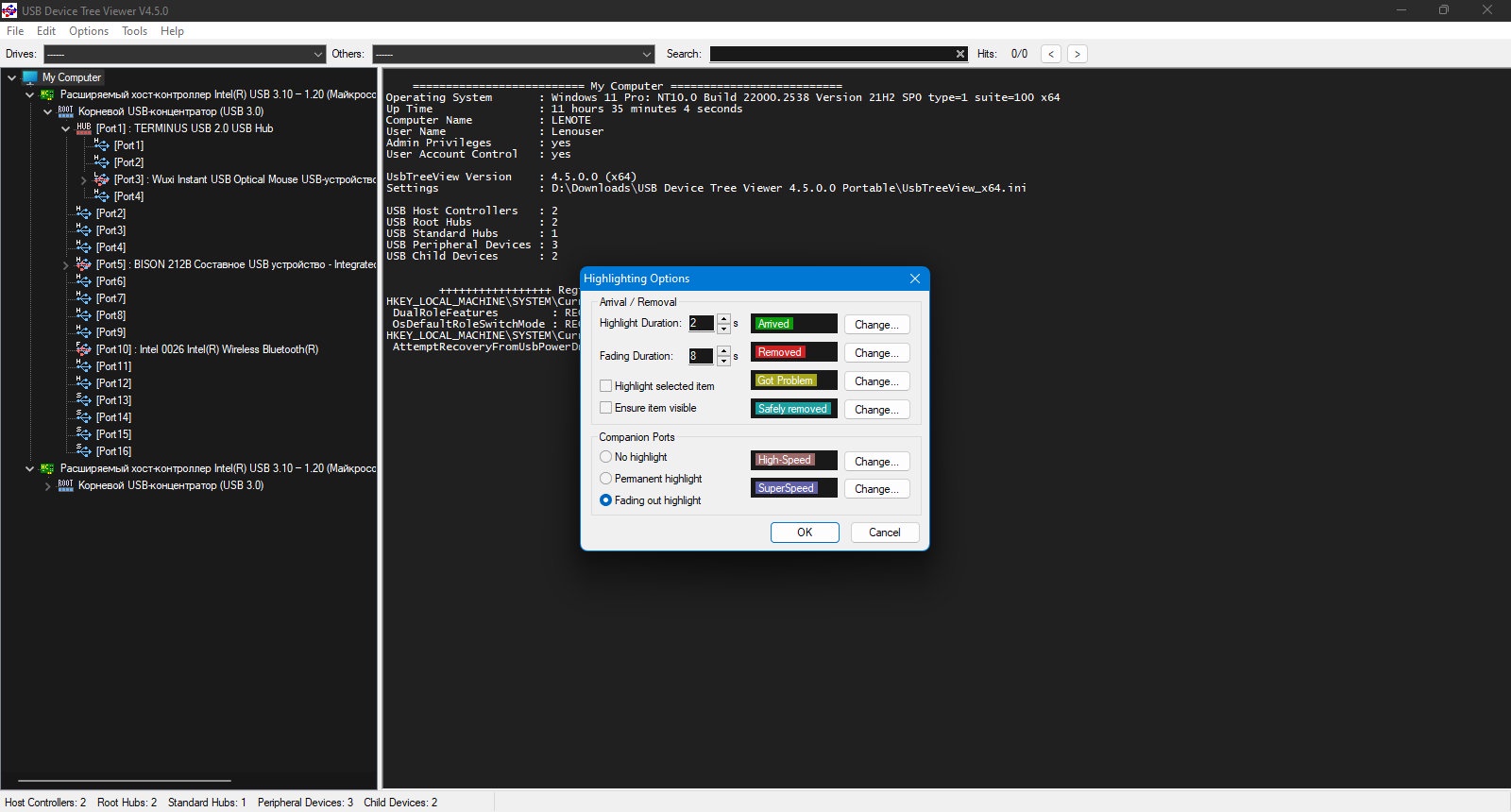Click into the Search text field
This screenshot has height=812, width=1511.
(x=831, y=54)
